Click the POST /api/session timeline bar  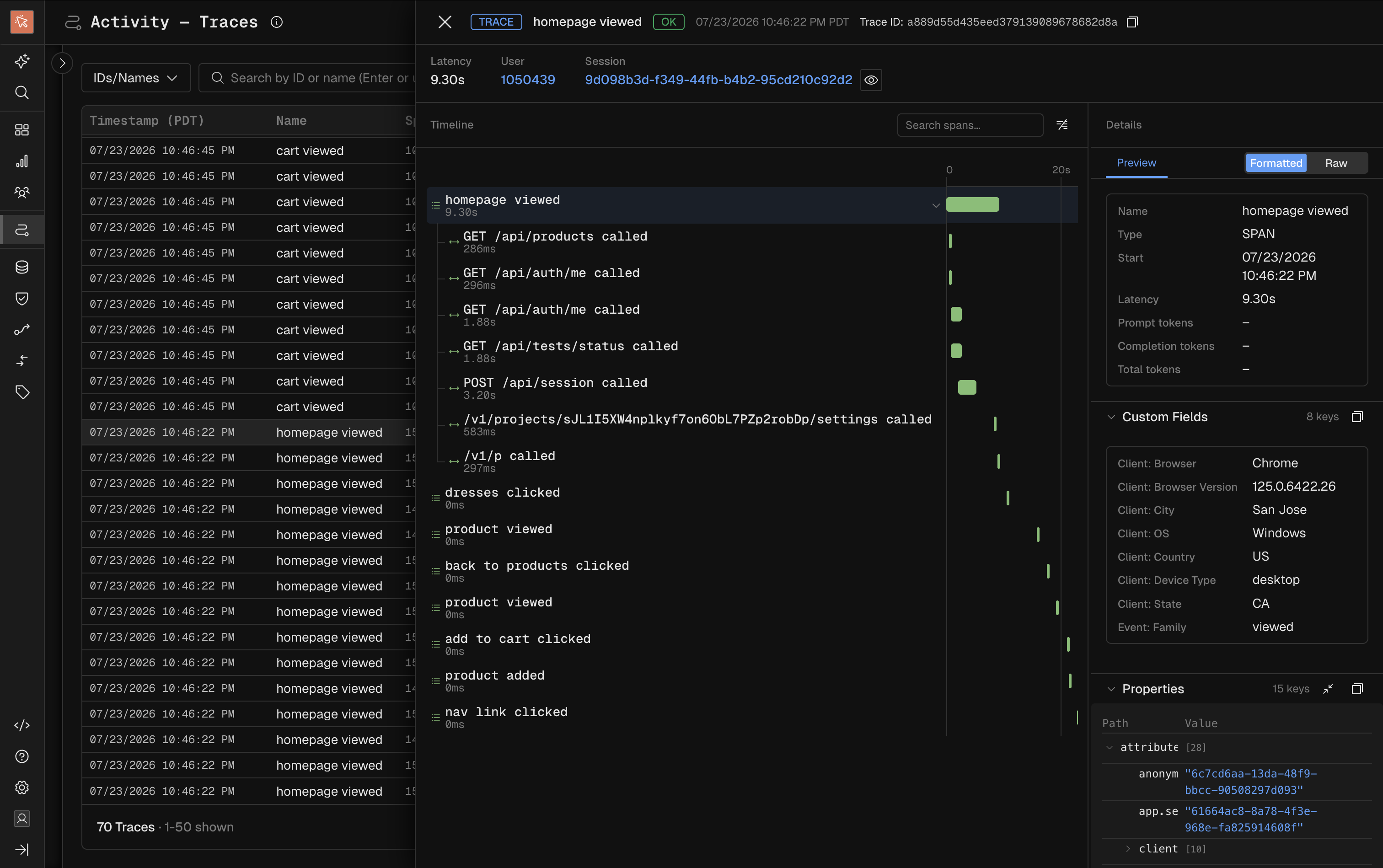pos(967,387)
